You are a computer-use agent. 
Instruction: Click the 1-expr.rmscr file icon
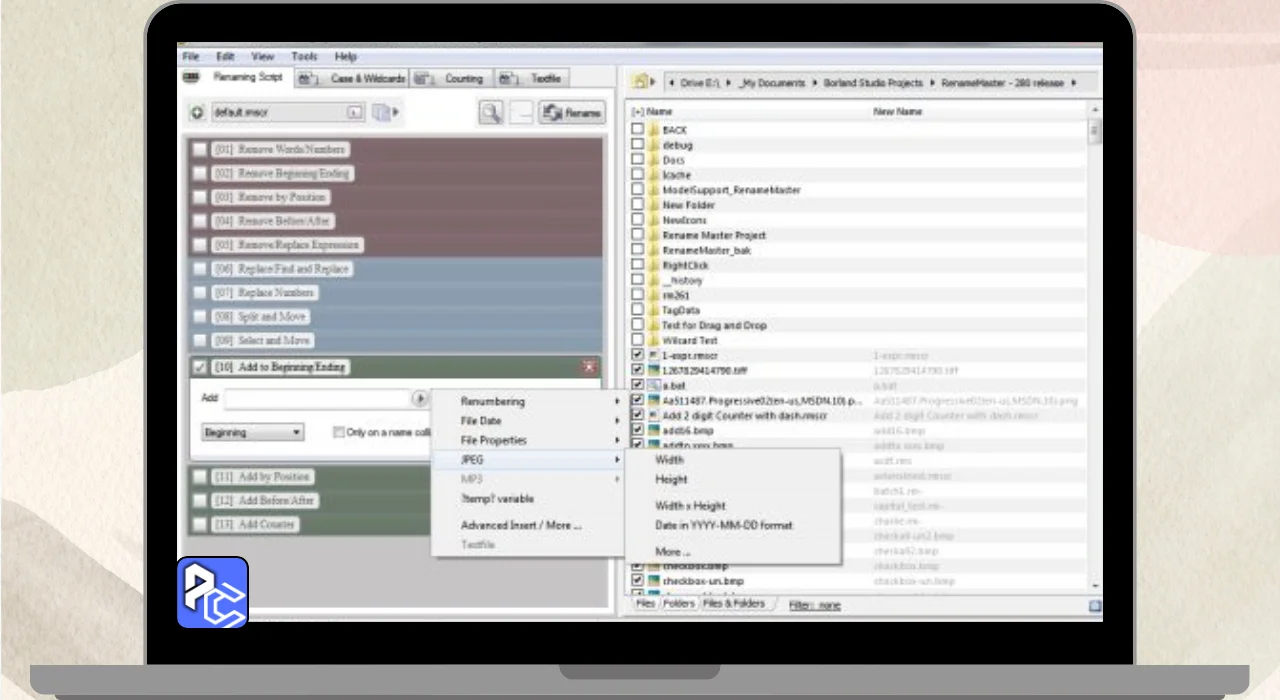point(653,355)
